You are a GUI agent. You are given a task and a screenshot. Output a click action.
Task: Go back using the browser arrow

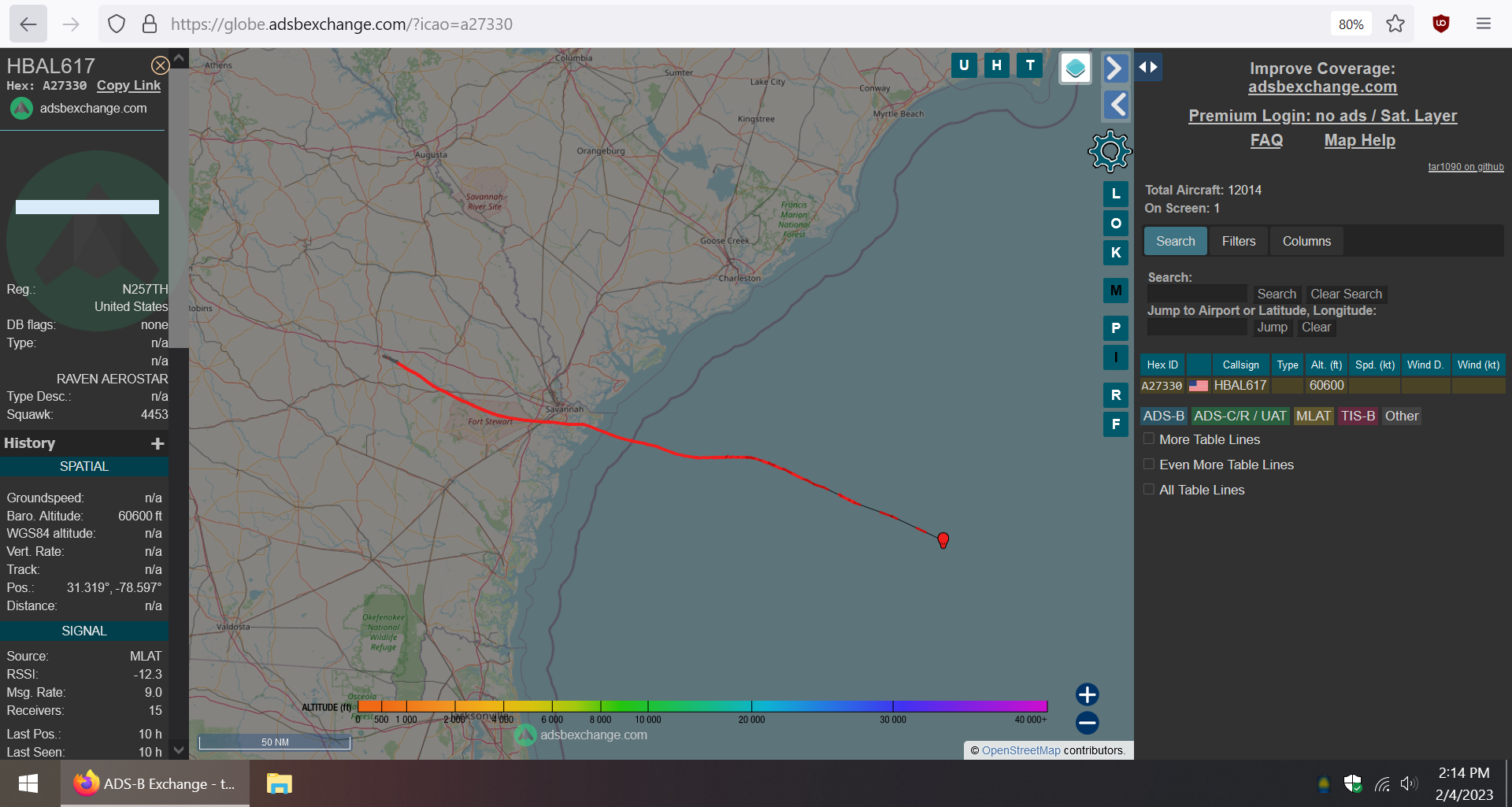tap(28, 24)
